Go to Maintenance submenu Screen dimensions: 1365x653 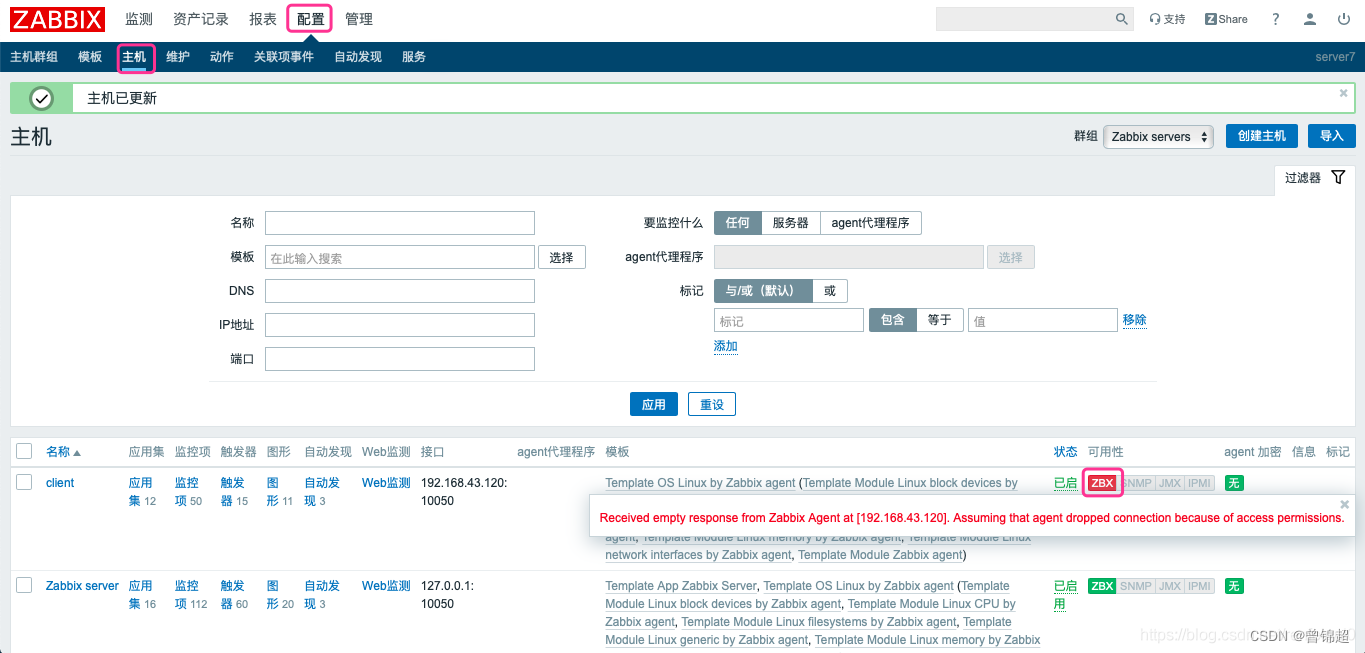178,57
